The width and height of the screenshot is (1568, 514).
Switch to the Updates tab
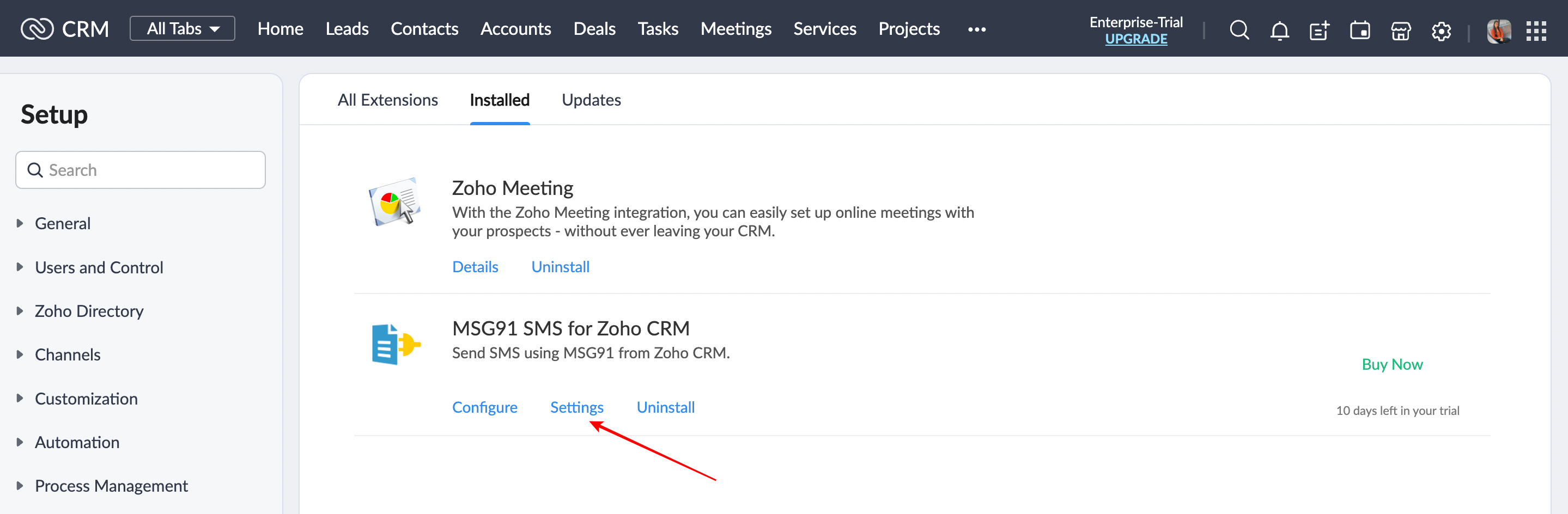click(x=591, y=100)
